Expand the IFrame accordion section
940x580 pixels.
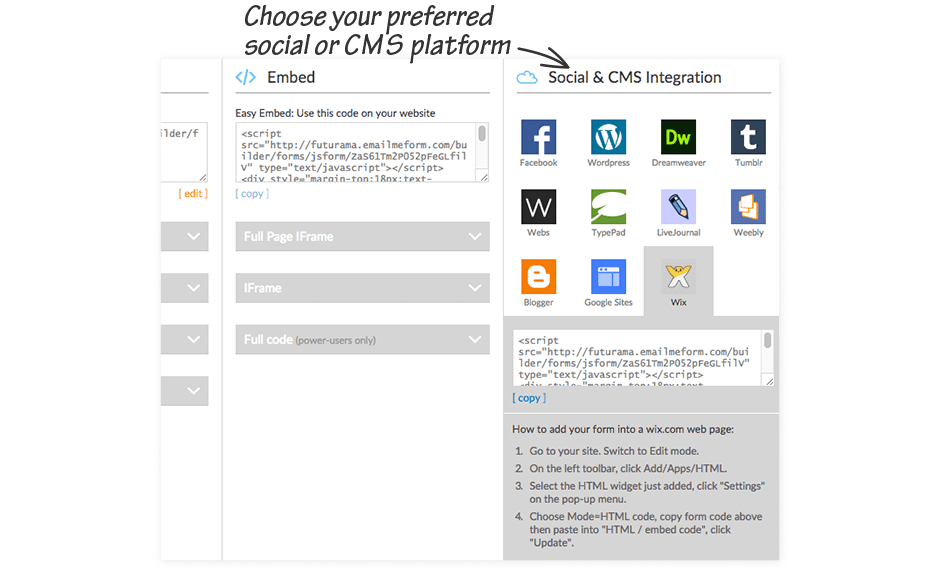point(363,288)
